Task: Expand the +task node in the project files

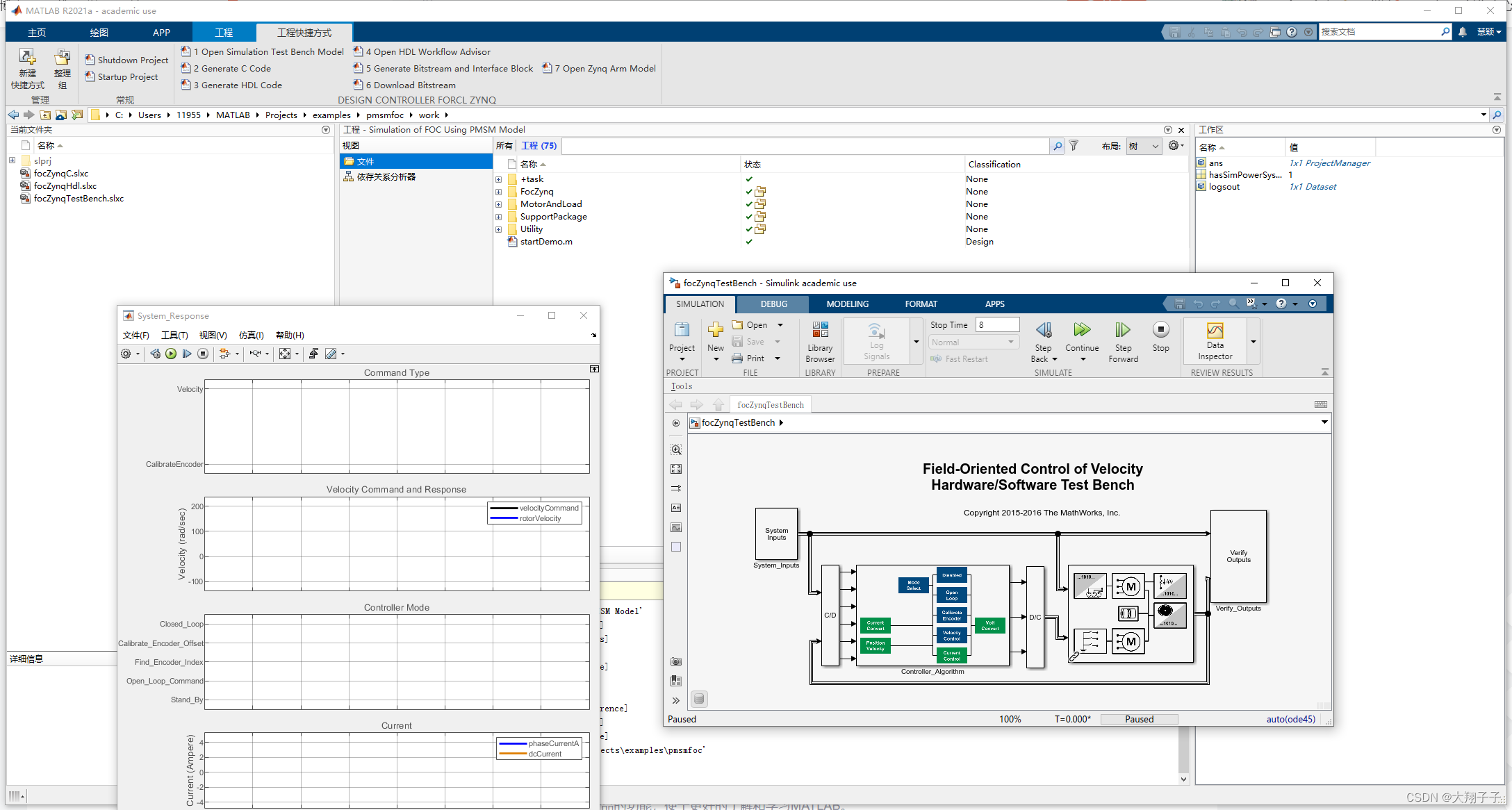Action: [x=499, y=179]
